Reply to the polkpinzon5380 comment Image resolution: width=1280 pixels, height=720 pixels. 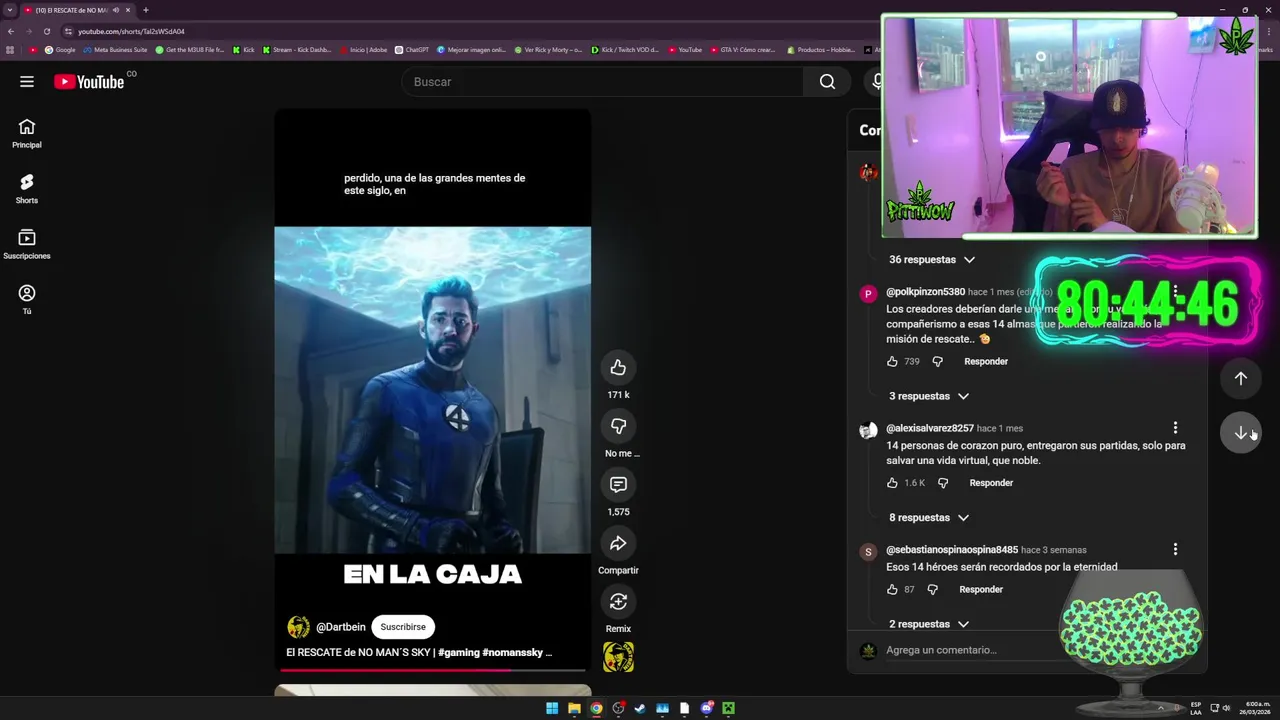[x=986, y=361]
